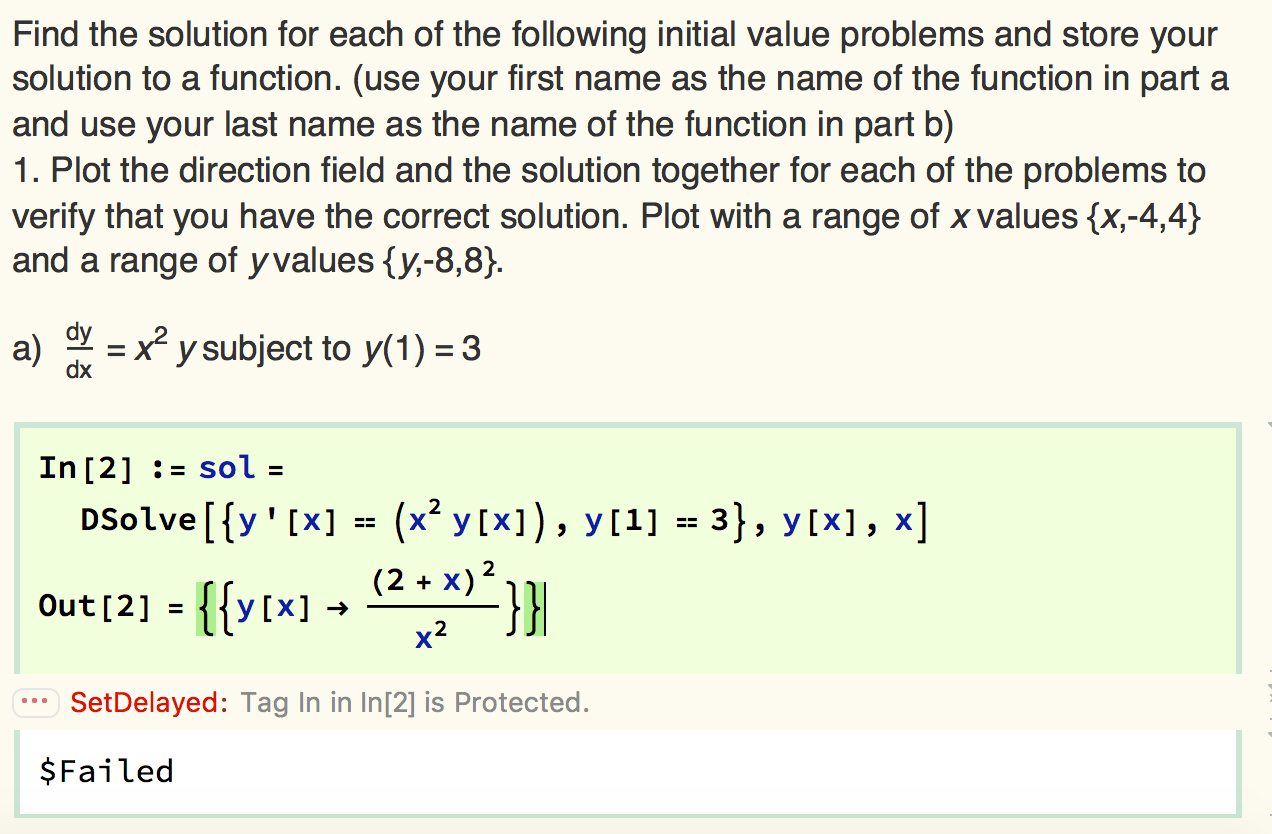Place cursor in the DSolve input line

point(503,519)
